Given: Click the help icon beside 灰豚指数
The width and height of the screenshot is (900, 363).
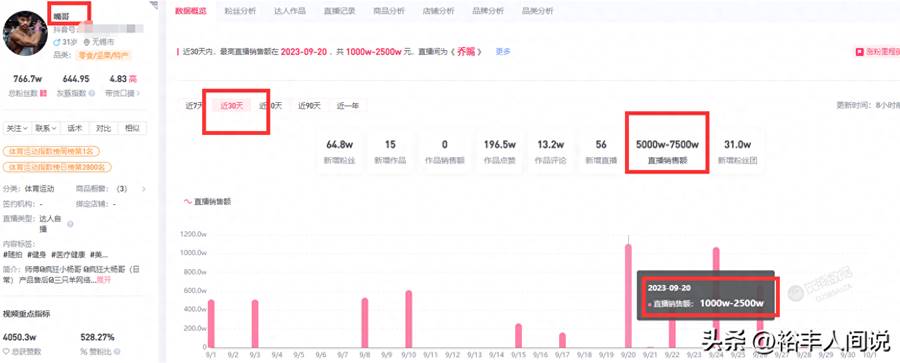Looking at the screenshot, I should click(x=91, y=93).
